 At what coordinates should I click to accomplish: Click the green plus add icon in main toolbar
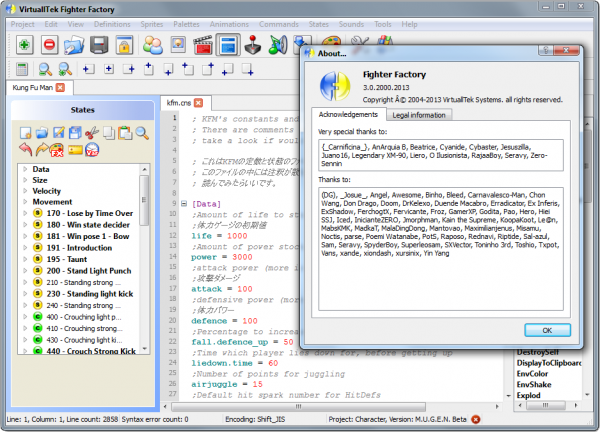tap(24, 45)
